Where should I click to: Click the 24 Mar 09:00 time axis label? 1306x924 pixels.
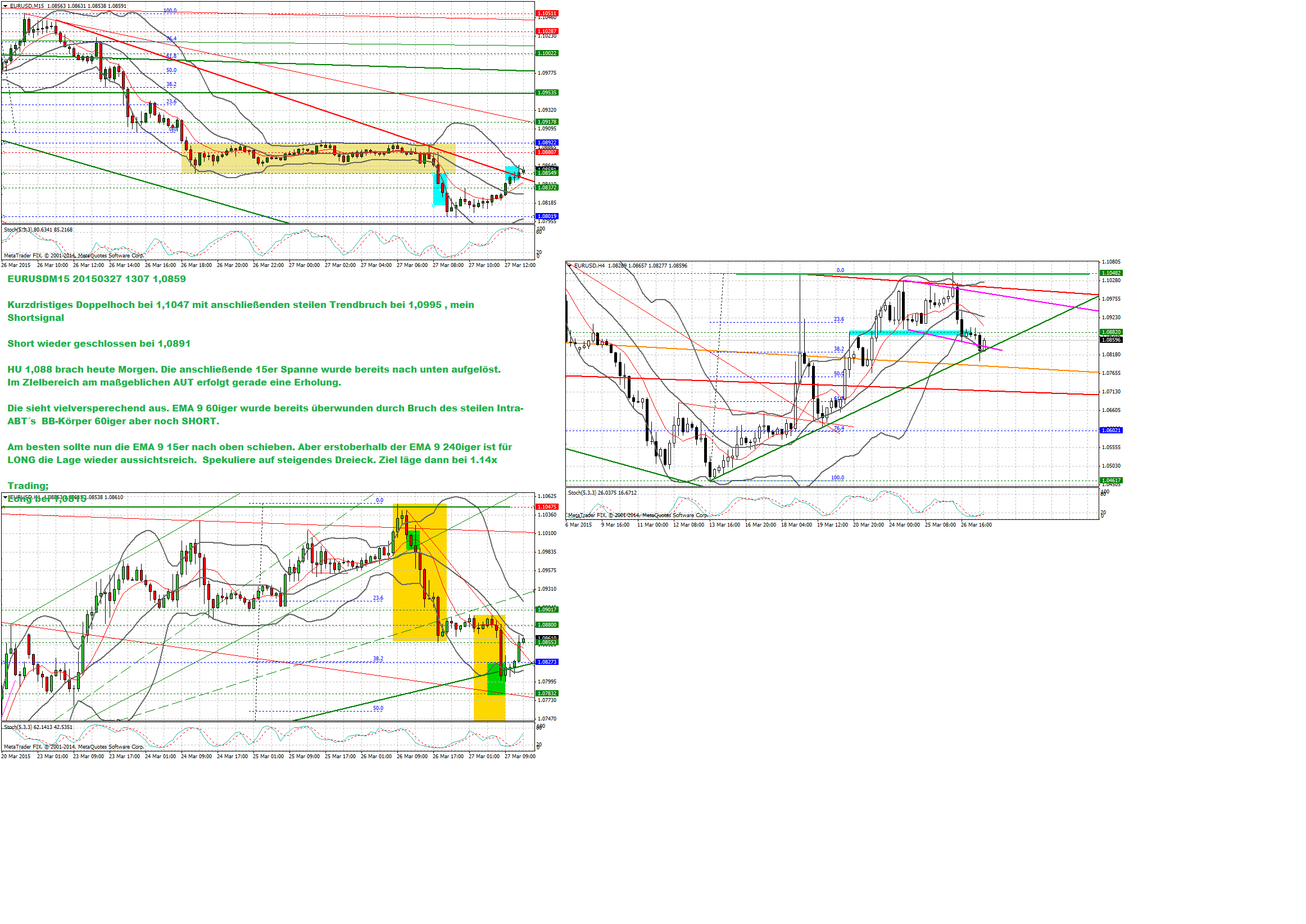[x=196, y=757]
